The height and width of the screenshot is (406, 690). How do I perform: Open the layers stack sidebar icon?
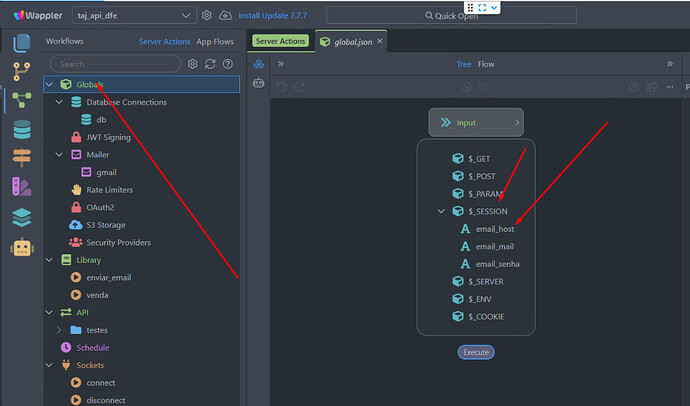point(21,217)
